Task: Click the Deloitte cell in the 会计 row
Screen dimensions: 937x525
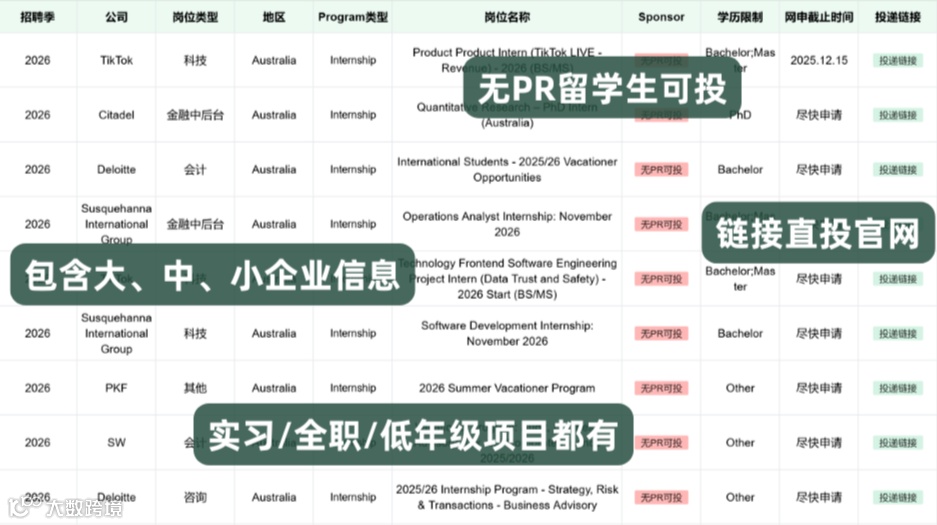Action: coord(117,170)
